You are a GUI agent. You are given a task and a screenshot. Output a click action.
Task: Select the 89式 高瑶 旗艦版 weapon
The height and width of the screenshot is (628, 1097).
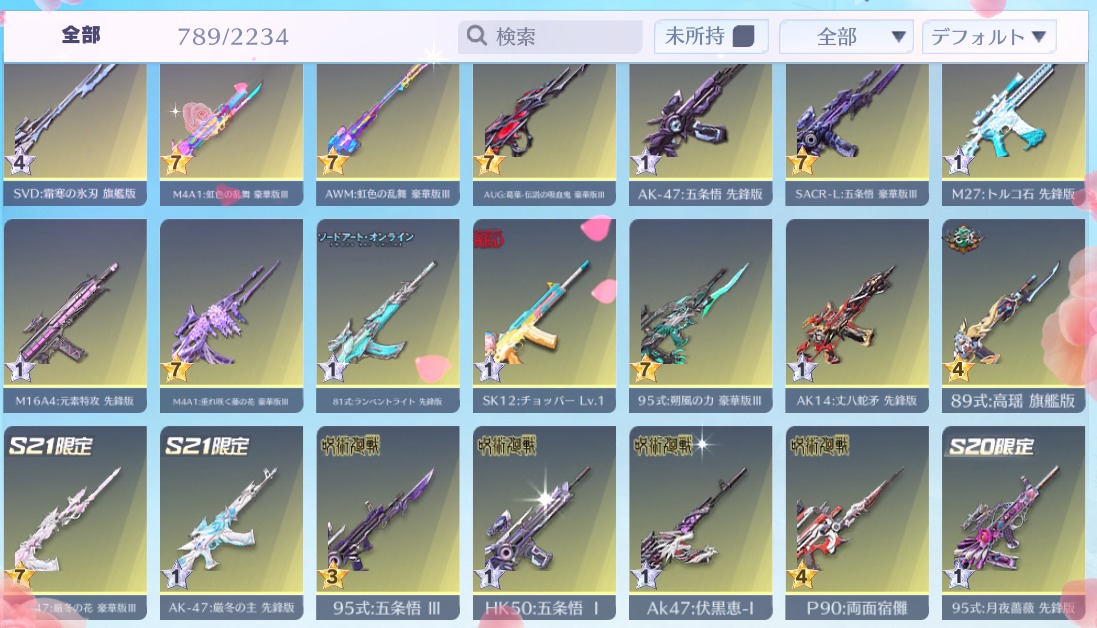1013,315
